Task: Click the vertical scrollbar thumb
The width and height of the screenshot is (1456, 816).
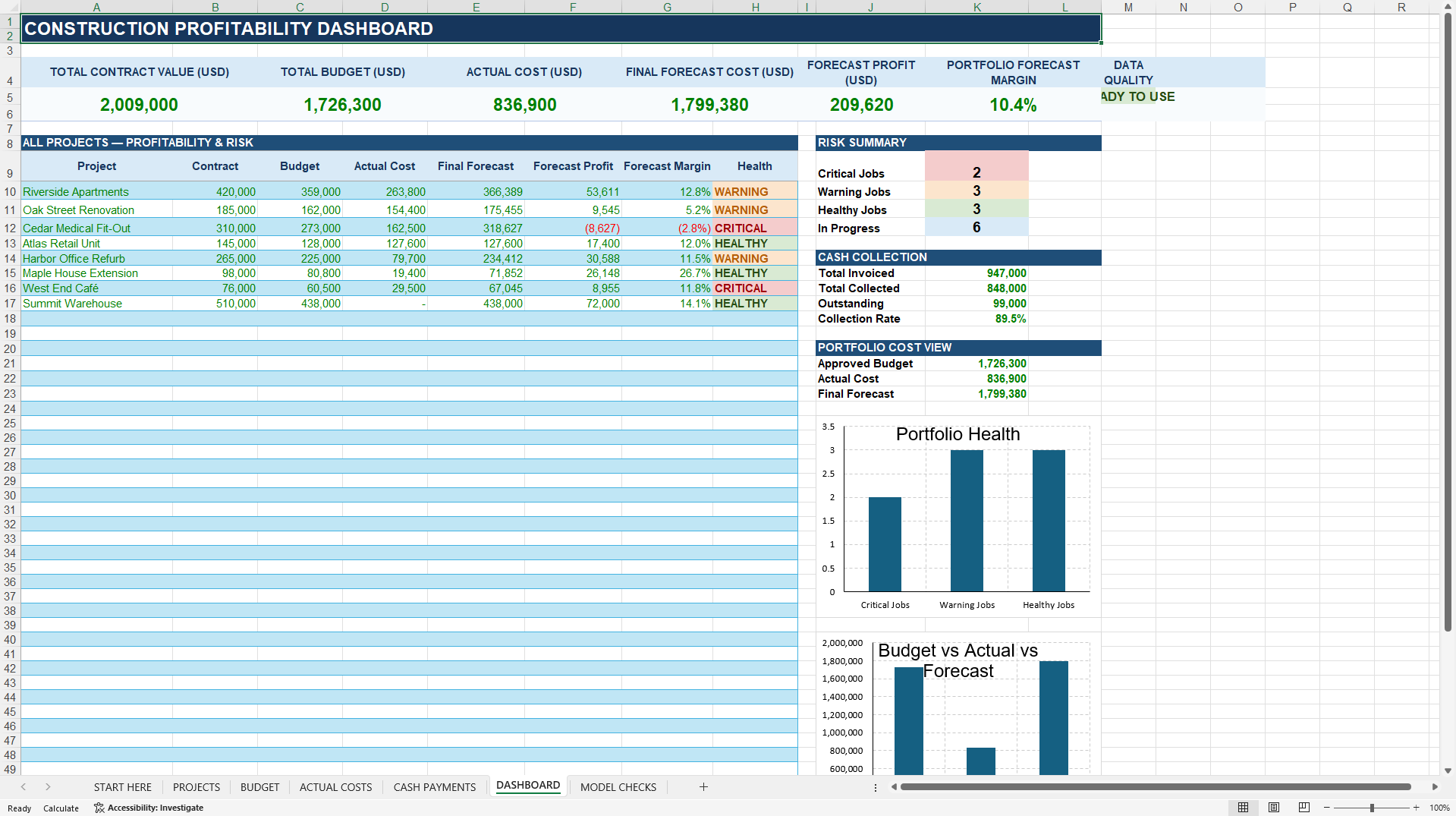Action: click(x=1448, y=323)
